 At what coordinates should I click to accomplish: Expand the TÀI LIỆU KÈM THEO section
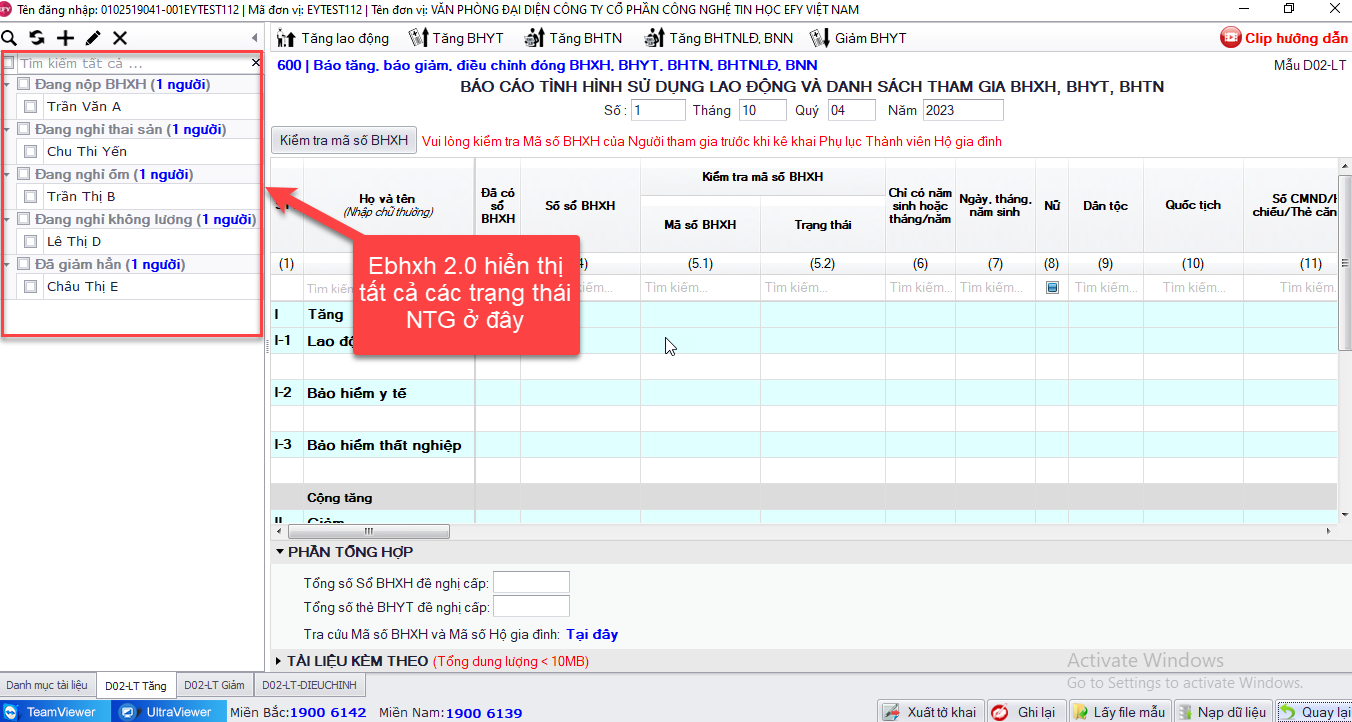[x=279, y=661]
